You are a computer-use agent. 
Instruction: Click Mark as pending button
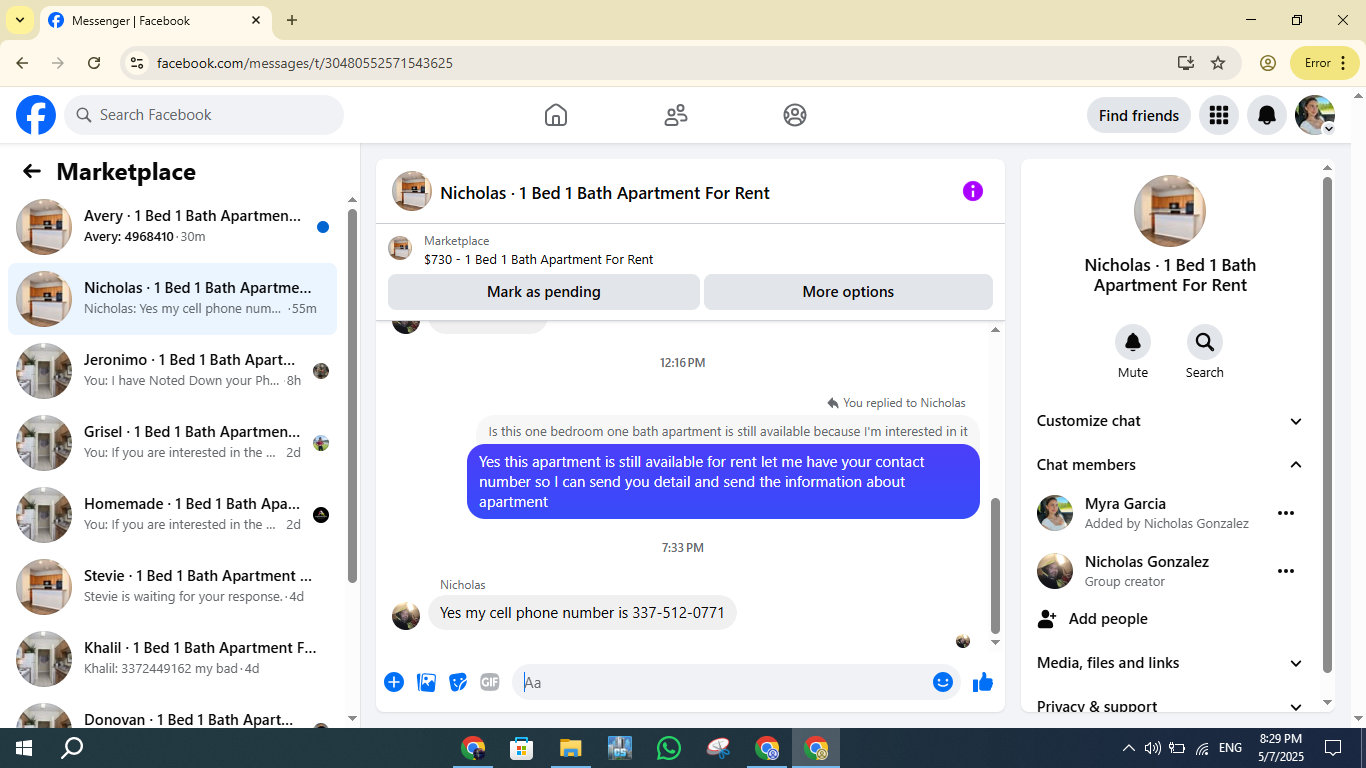(544, 292)
